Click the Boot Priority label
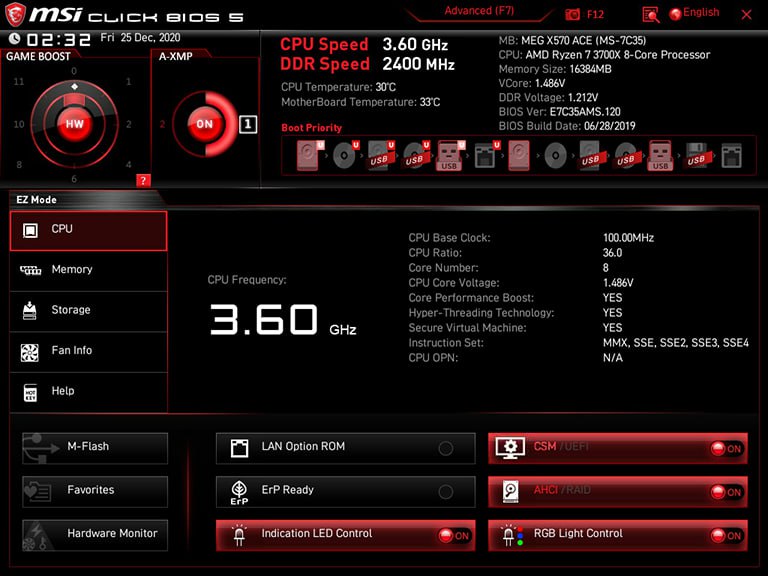Image resolution: width=768 pixels, height=576 pixels. tap(312, 128)
